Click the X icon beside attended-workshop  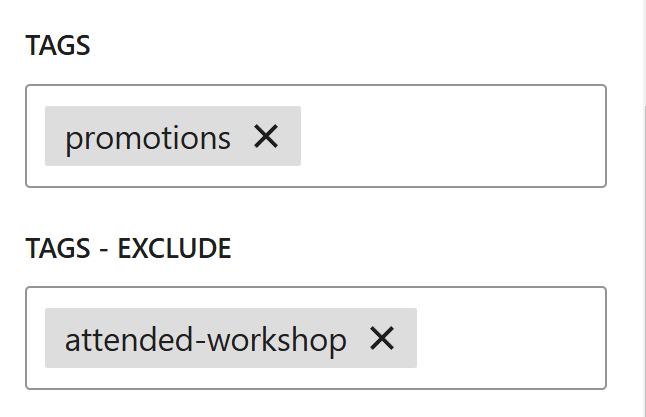pyautogui.click(x=382, y=339)
